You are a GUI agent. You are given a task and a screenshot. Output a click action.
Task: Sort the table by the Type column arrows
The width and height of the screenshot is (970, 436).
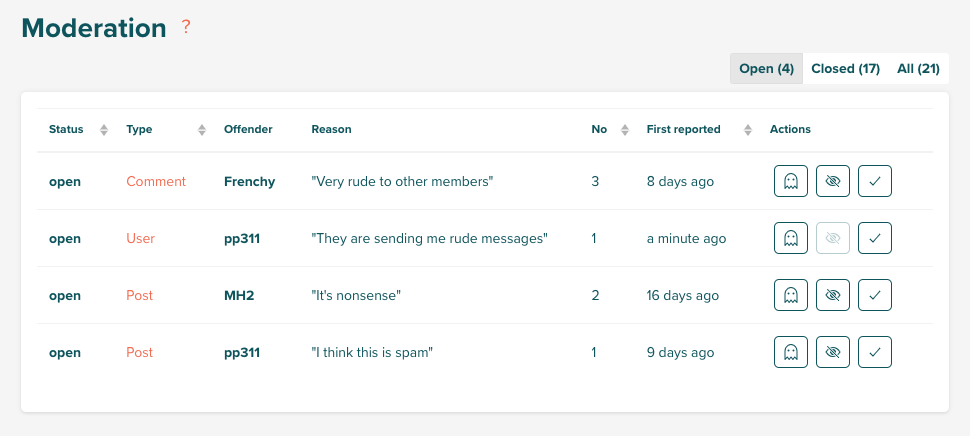[x=202, y=130]
